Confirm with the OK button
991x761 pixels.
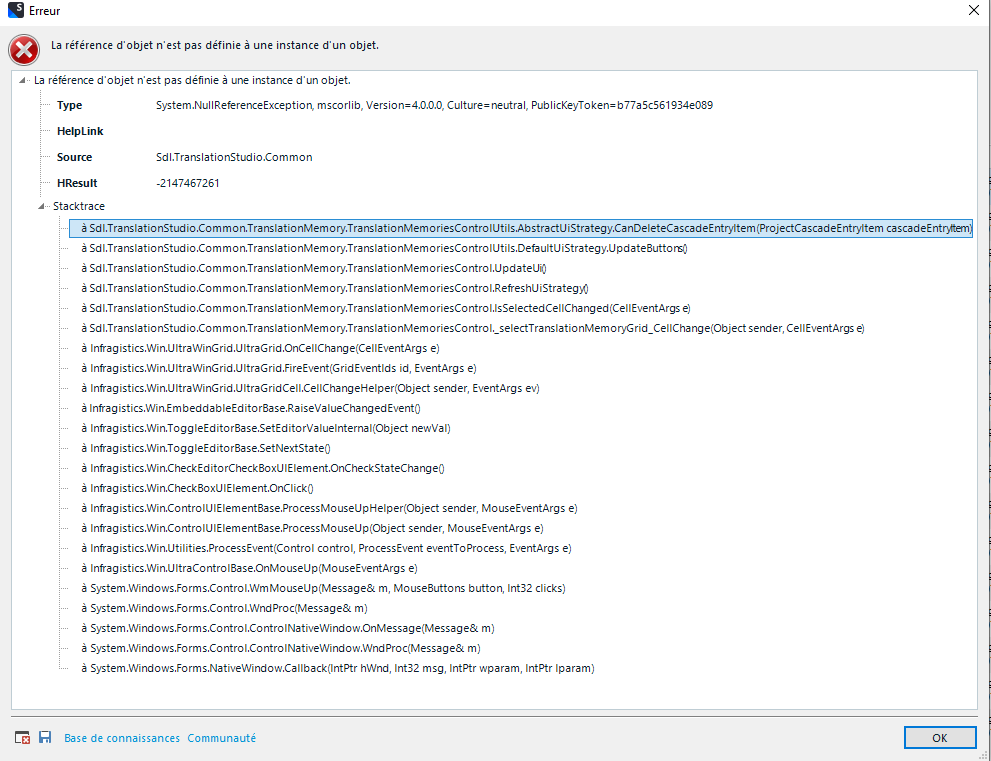(940, 738)
